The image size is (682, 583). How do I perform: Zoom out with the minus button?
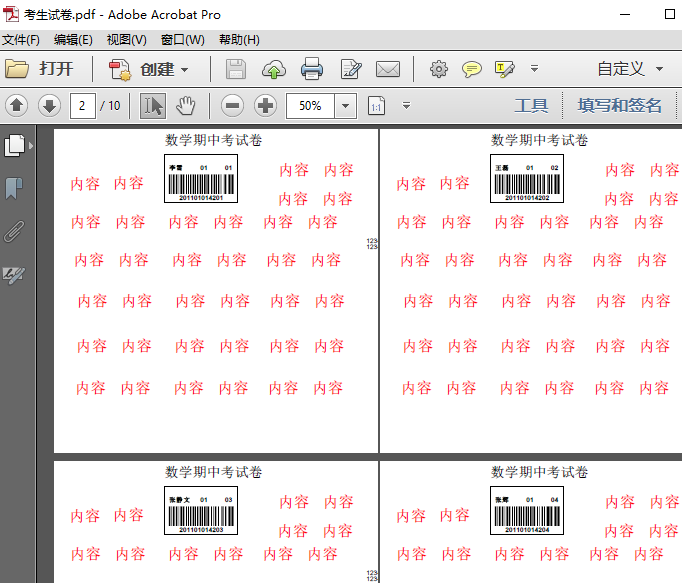point(232,106)
